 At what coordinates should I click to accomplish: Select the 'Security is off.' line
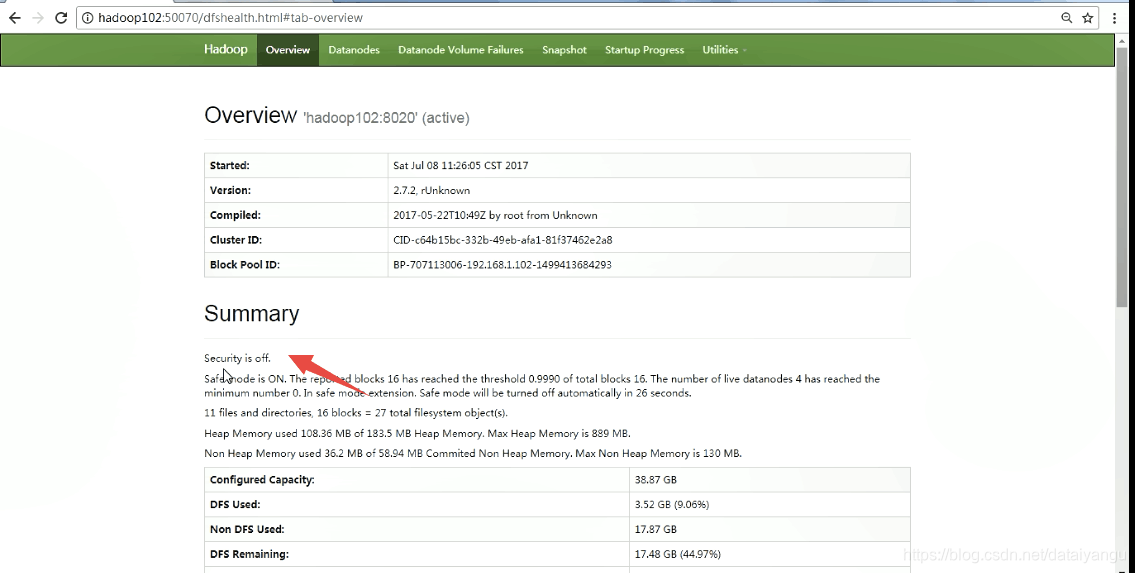[x=237, y=358]
